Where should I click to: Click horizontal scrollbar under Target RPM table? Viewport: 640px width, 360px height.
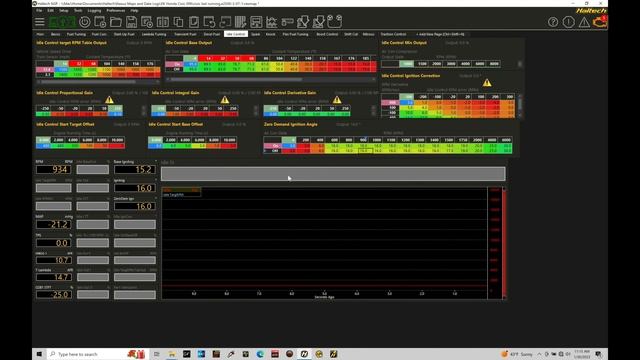point(98,82)
